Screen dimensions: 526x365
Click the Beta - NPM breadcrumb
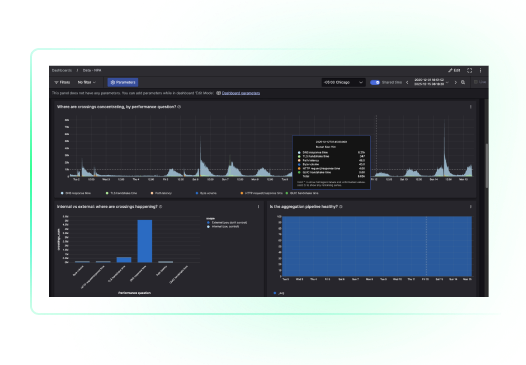[x=92, y=70]
